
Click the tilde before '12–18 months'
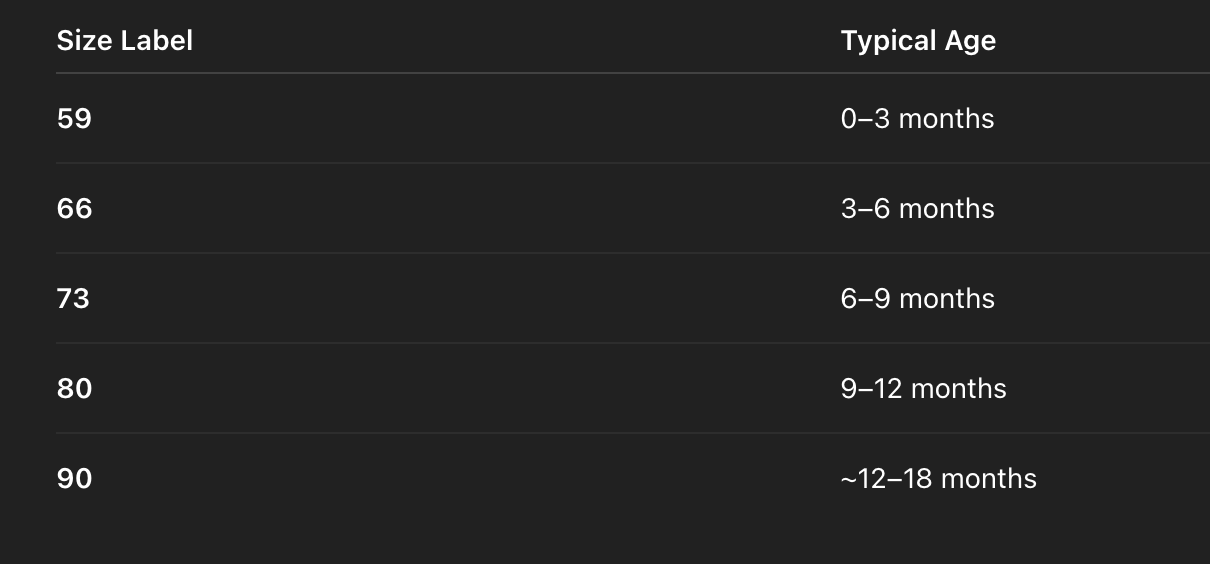pyautogui.click(x=849, y=479)
